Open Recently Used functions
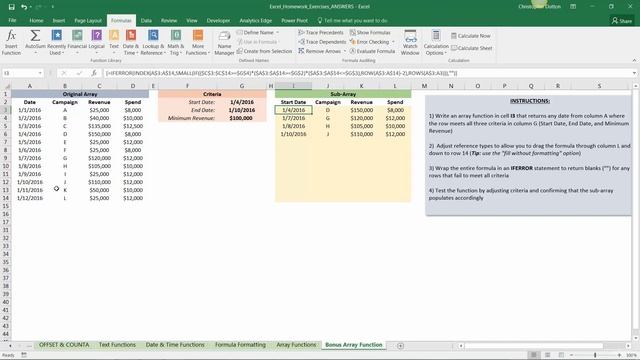The height and width of the screenshot is (360, 640). click(x=56, y=42)
